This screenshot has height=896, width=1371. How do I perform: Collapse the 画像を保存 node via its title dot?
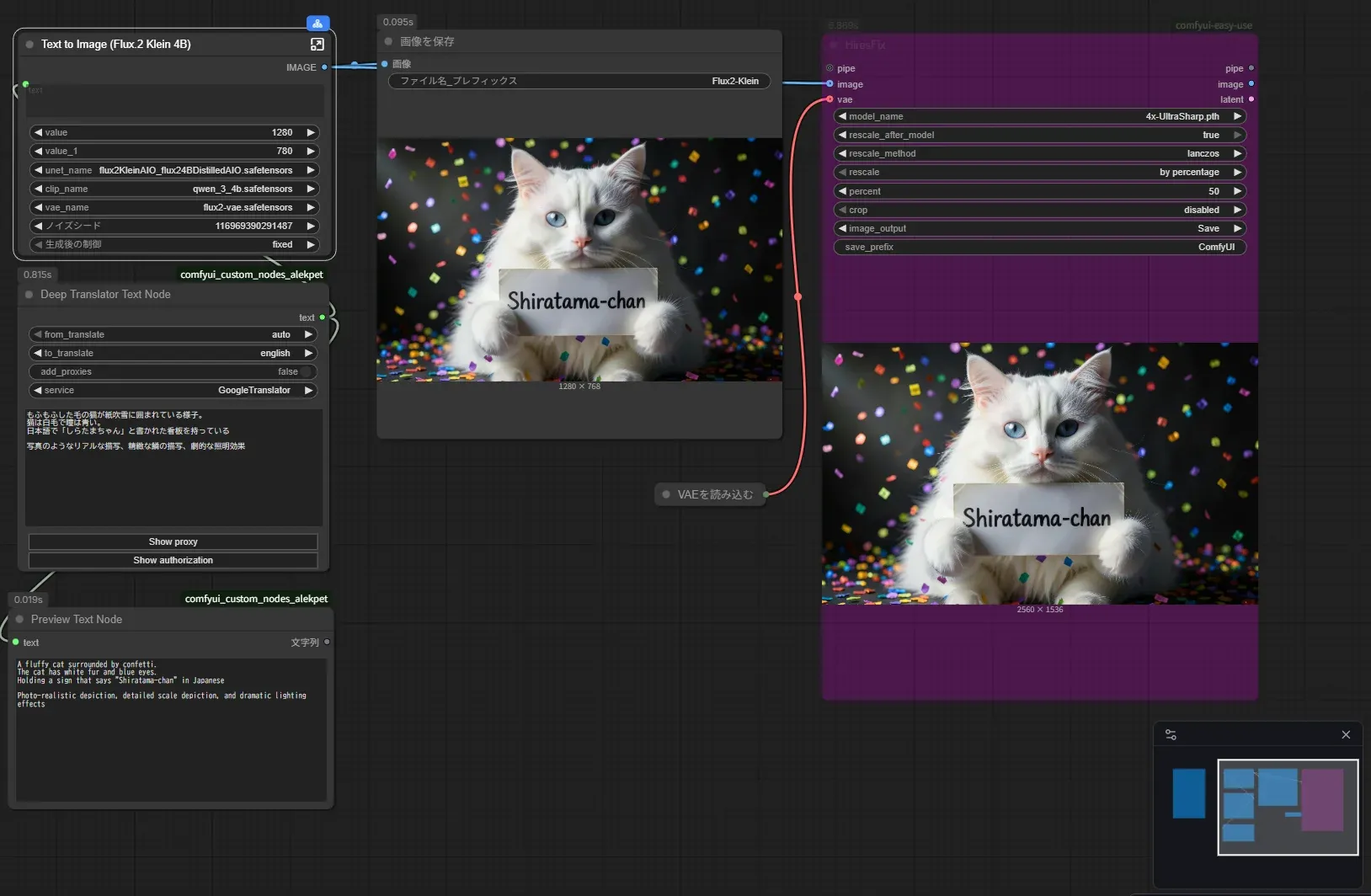387,40
